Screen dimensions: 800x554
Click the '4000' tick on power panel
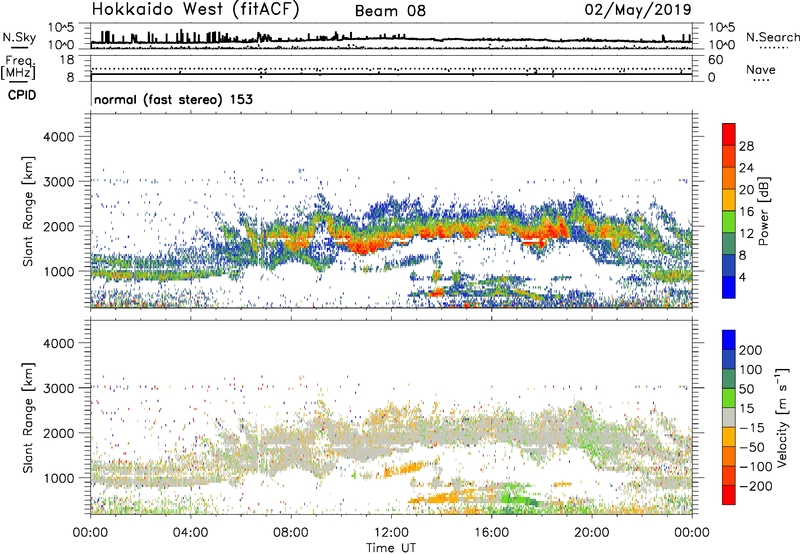59,137
